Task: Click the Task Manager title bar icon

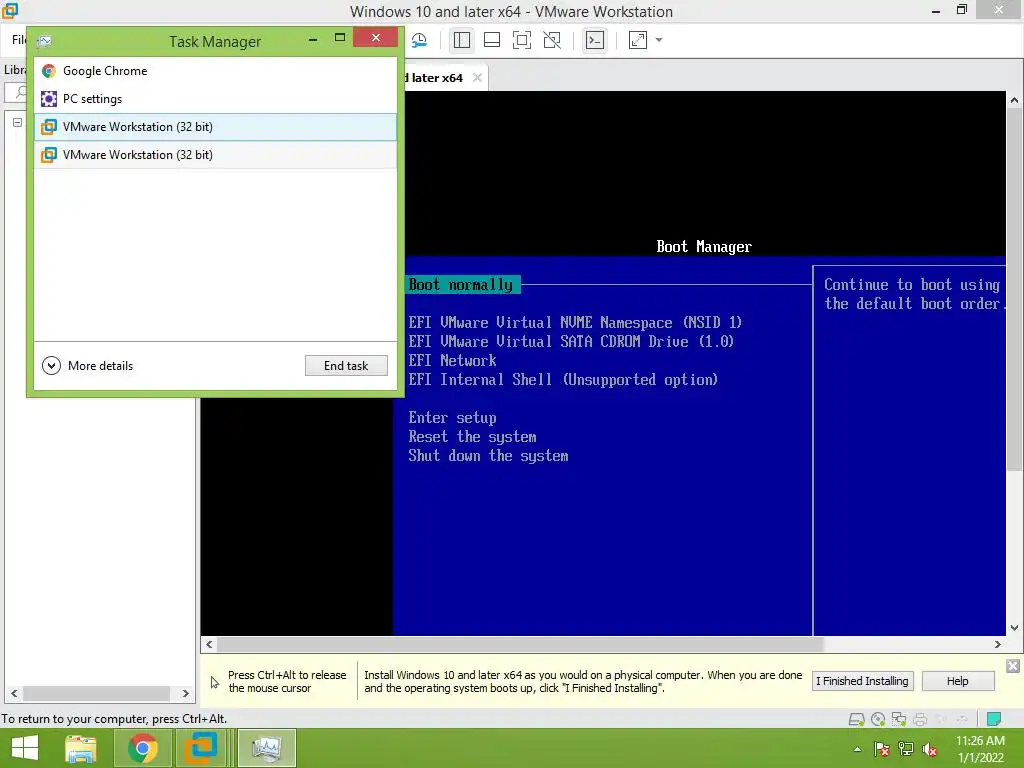Action: tap(44, 42)
